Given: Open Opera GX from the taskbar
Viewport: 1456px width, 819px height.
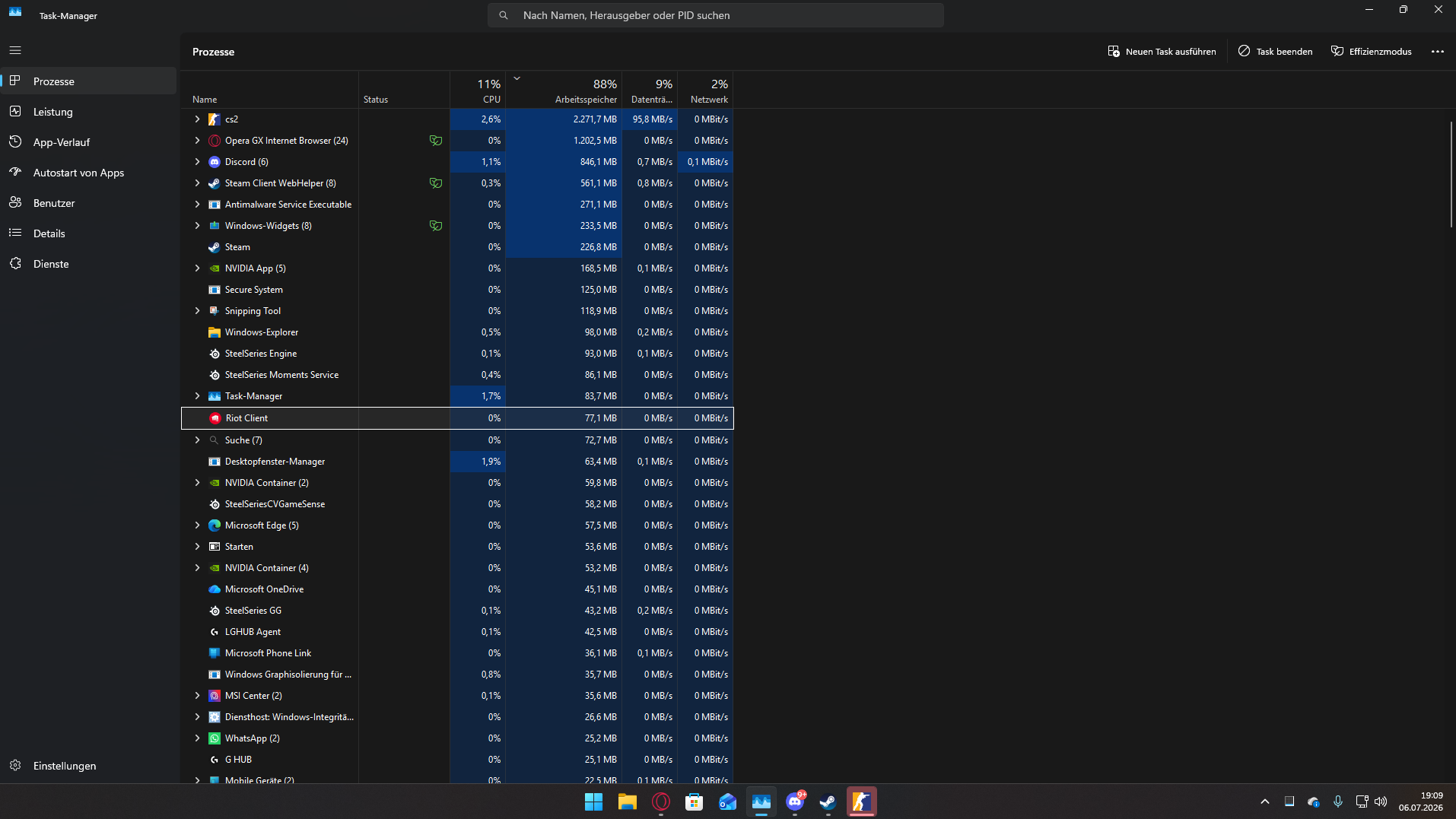Looking at the screenshot, I should 661,802.
